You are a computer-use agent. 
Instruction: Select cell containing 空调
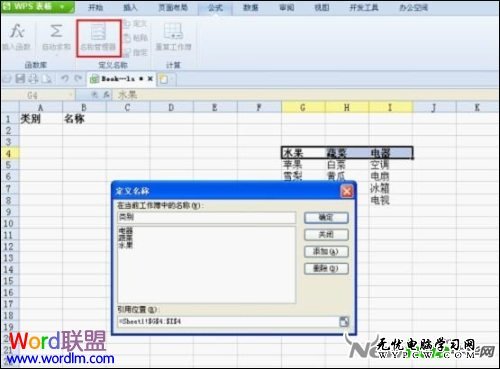[x=391, y=165]
